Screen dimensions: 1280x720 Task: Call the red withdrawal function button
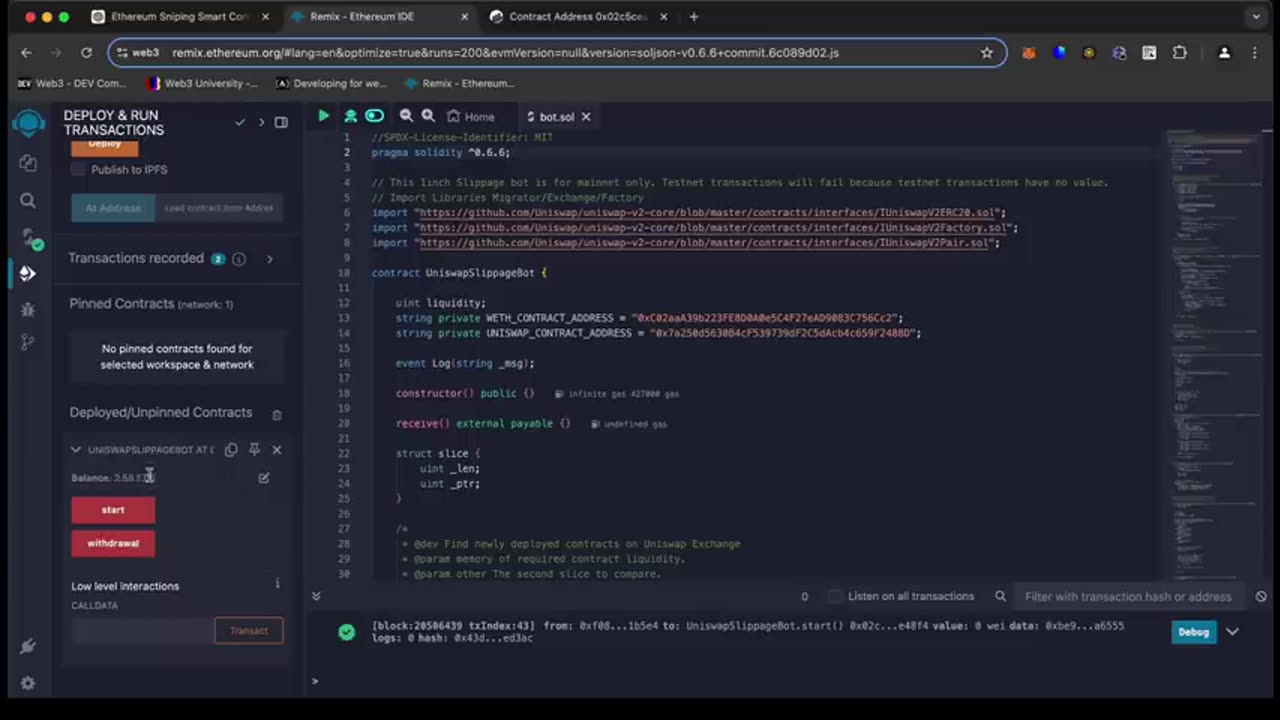point(113,543)
